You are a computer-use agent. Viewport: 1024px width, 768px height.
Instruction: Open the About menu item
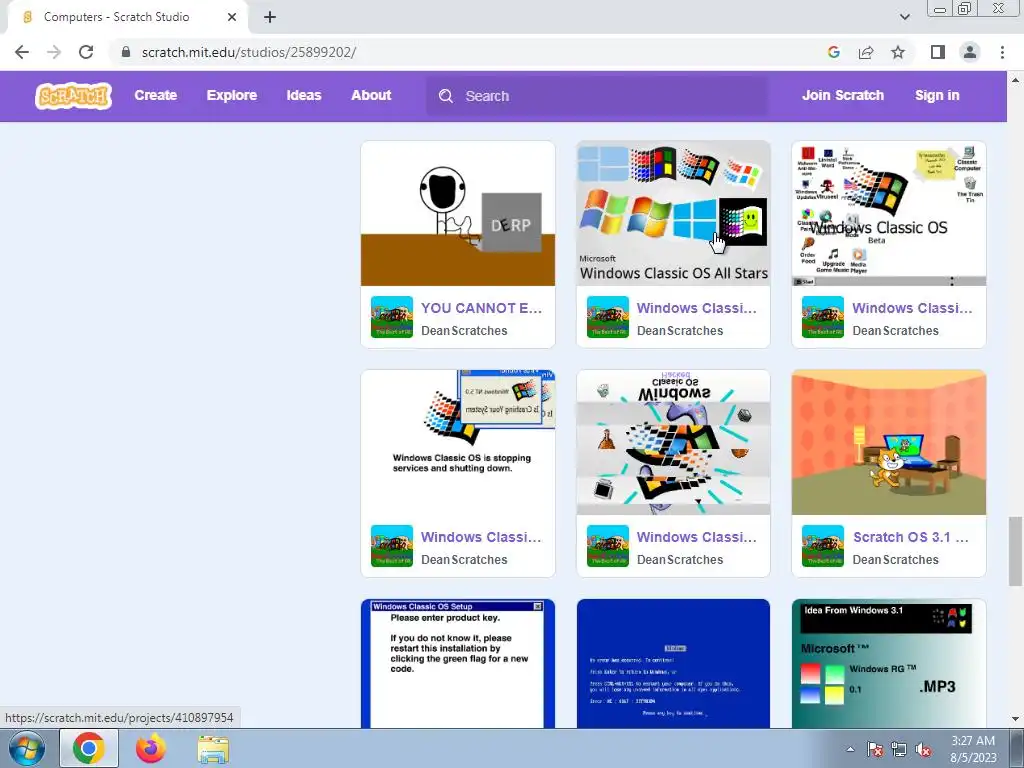click(x=371, y=95)
